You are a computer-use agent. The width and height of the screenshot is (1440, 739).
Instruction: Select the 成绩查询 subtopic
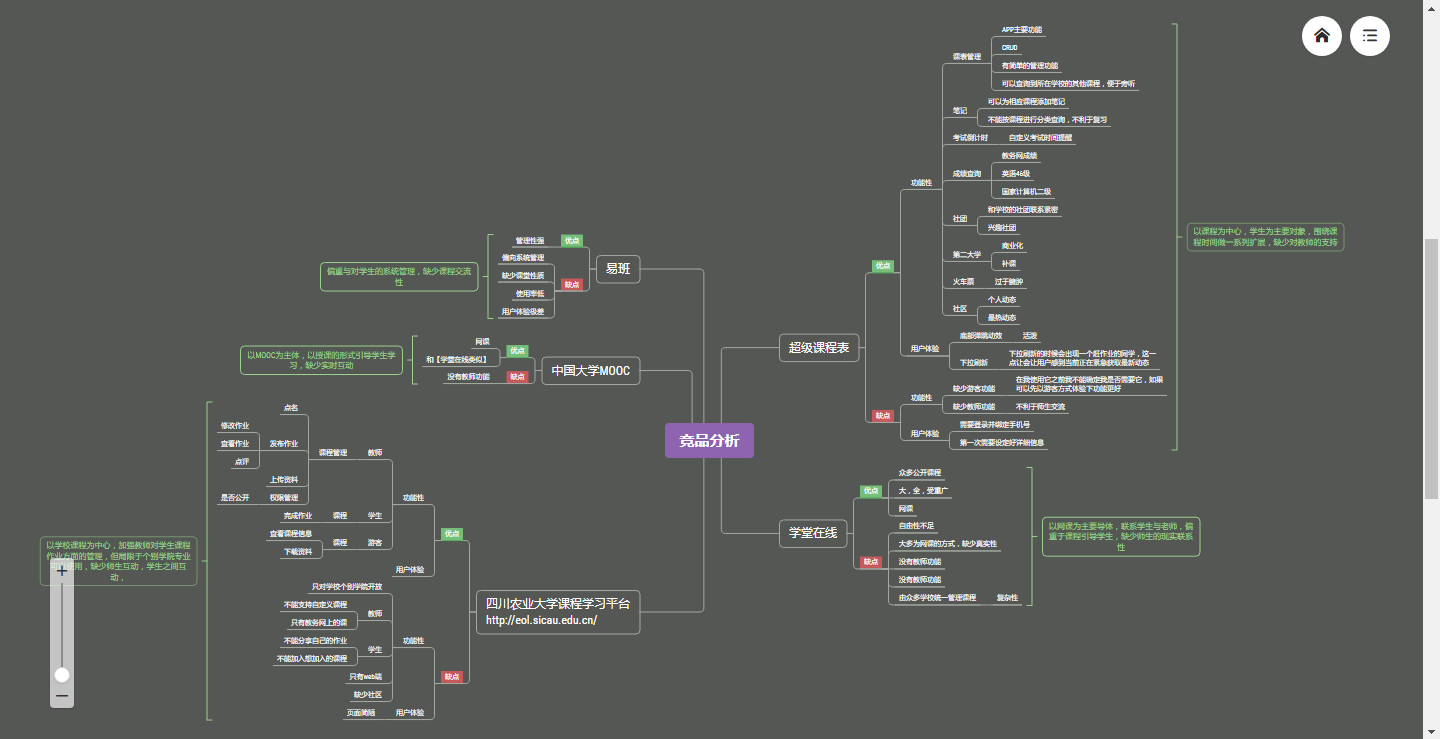(x=967, y=174)
